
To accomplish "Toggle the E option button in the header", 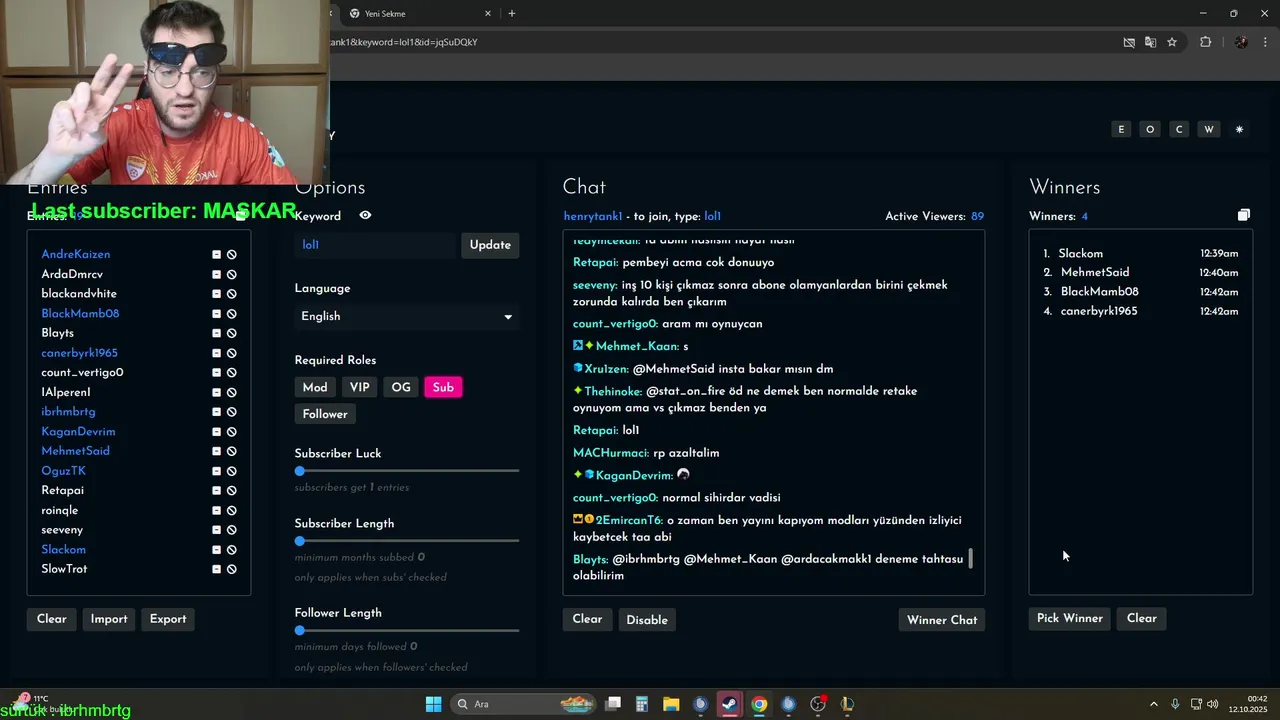I will (1121, 129).
